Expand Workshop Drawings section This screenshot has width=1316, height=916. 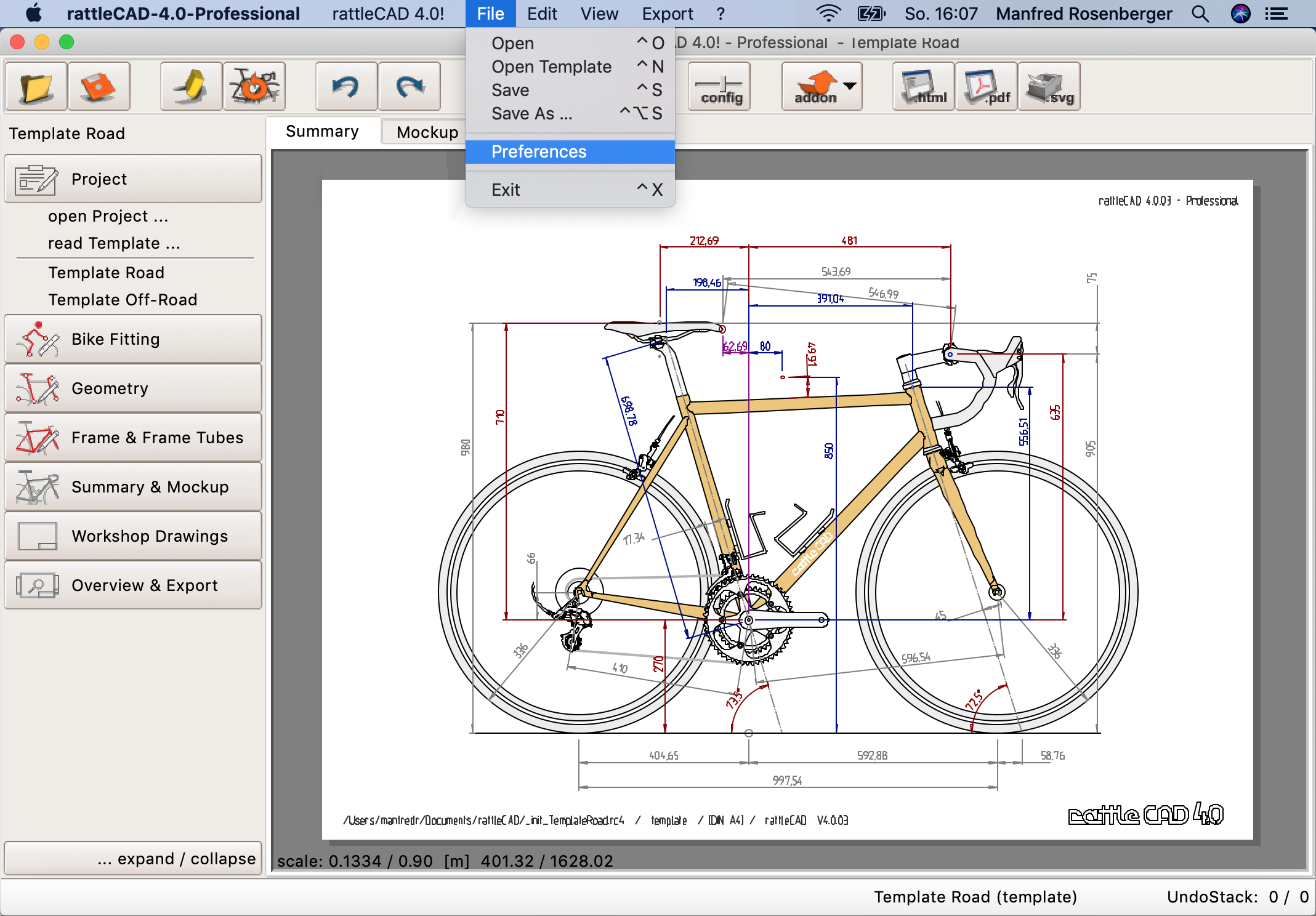point(133,536)
